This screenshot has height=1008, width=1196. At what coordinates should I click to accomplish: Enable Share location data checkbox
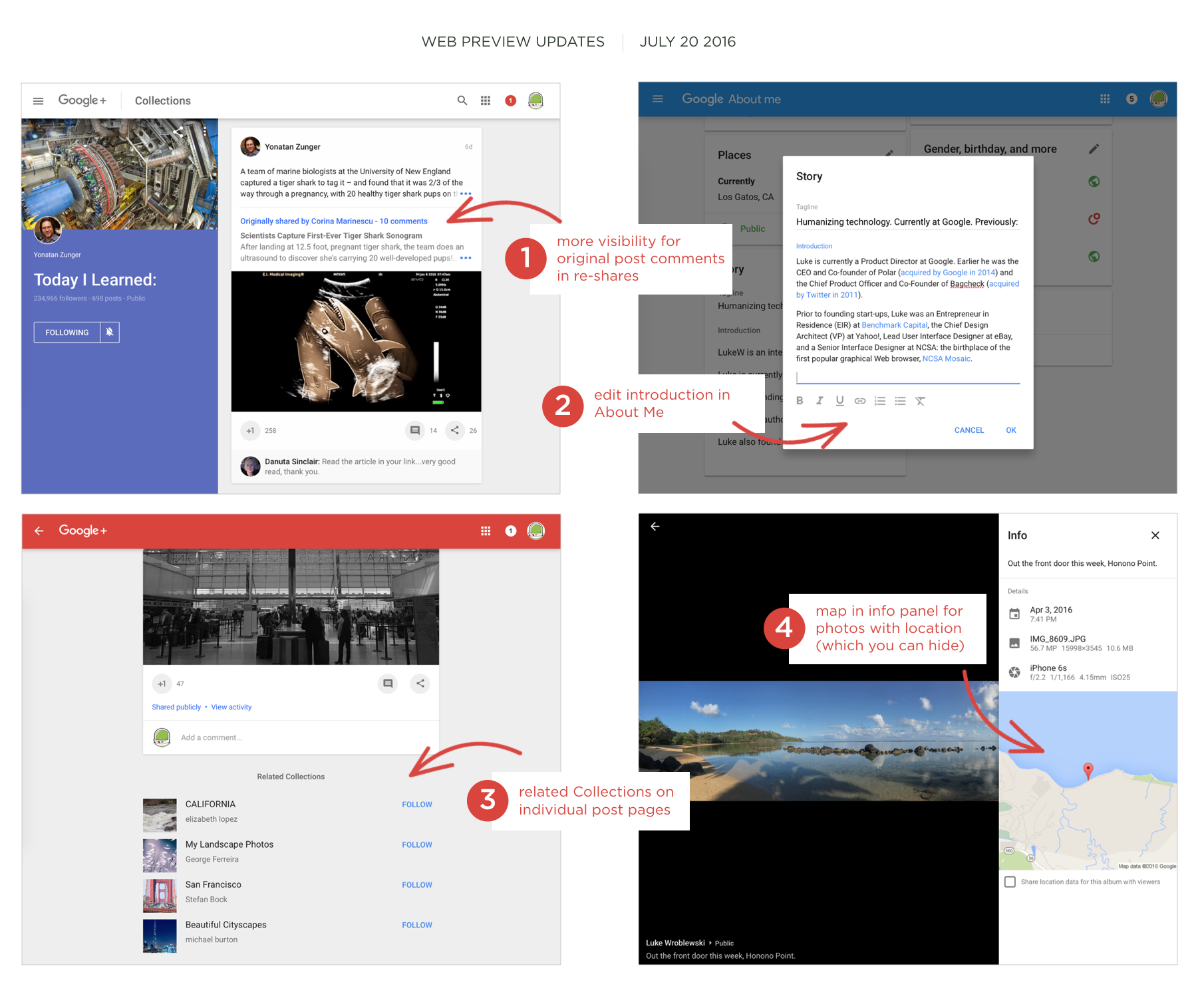click(1010, 882)
